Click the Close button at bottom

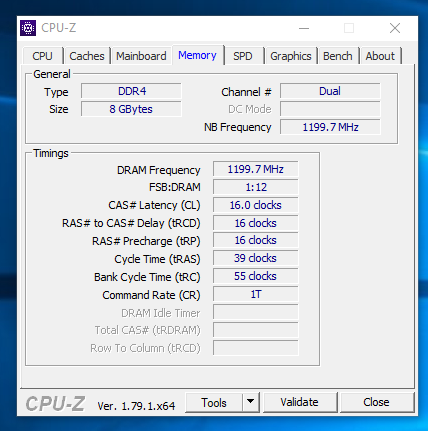(376, 402)
